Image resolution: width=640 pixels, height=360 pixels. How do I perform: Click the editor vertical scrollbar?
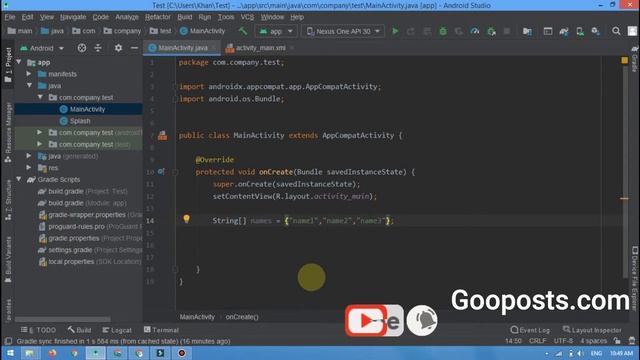pyautogui.click(x=624, y=171)
